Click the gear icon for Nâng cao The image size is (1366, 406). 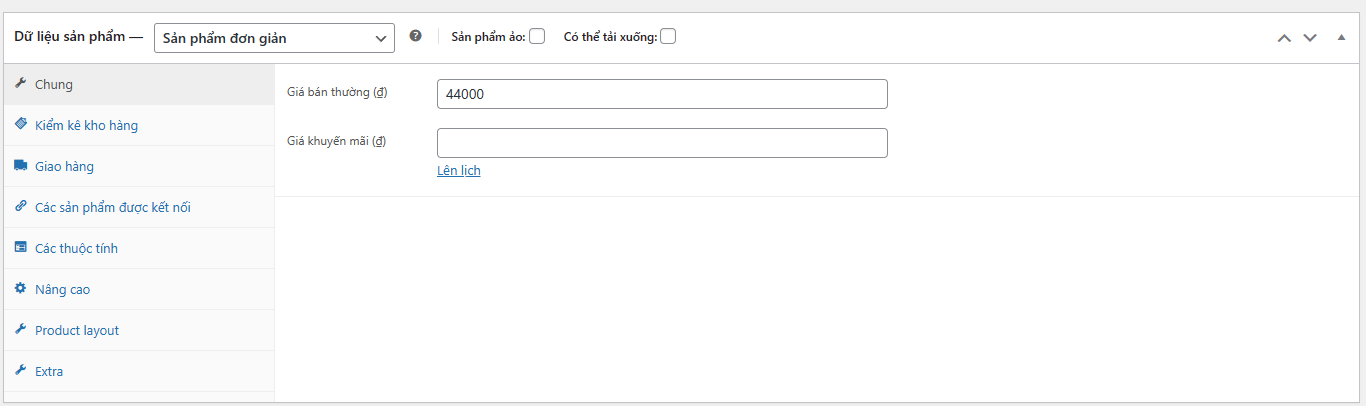[20, 289]
